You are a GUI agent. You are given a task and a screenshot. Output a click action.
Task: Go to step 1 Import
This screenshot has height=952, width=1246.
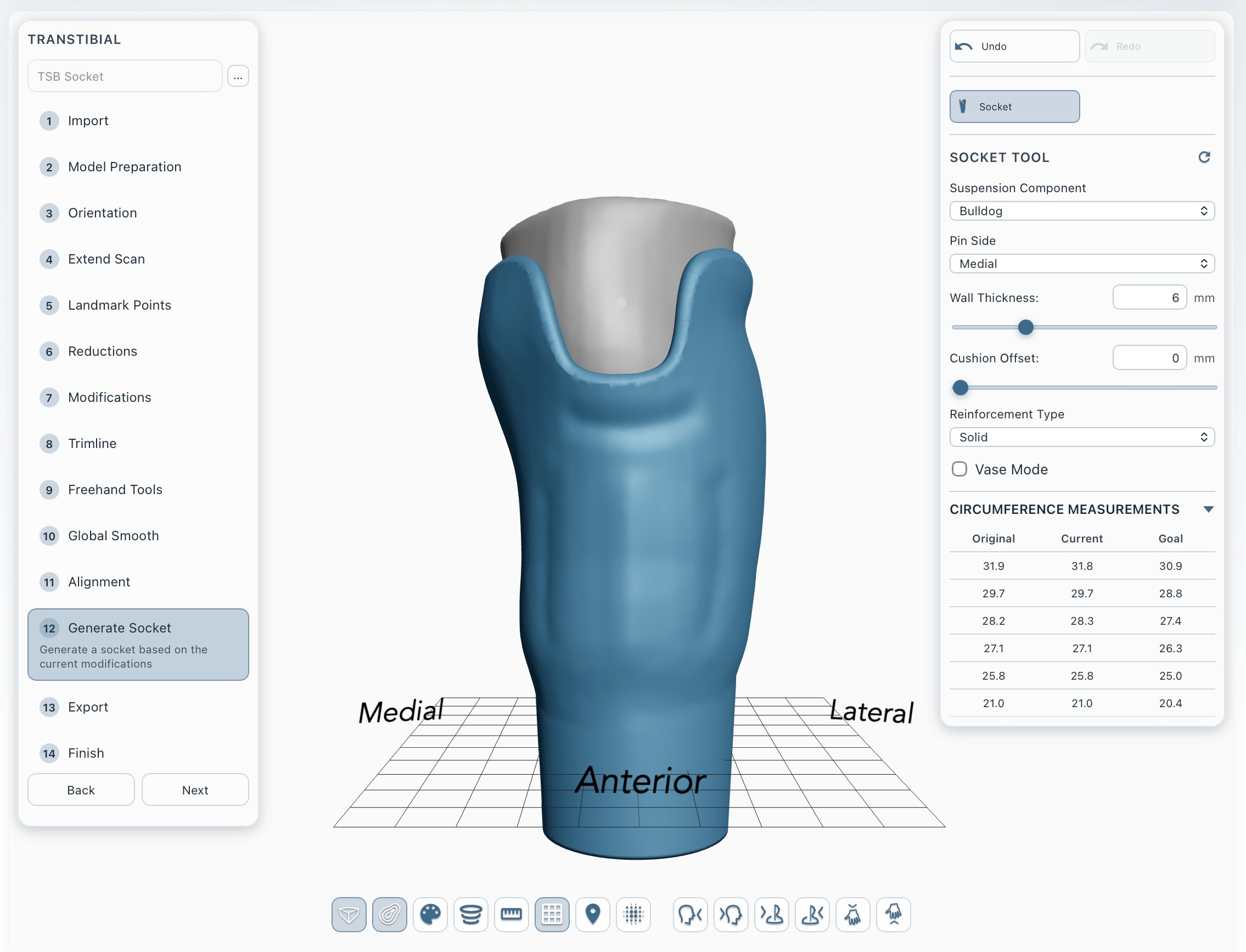point(138,121)
